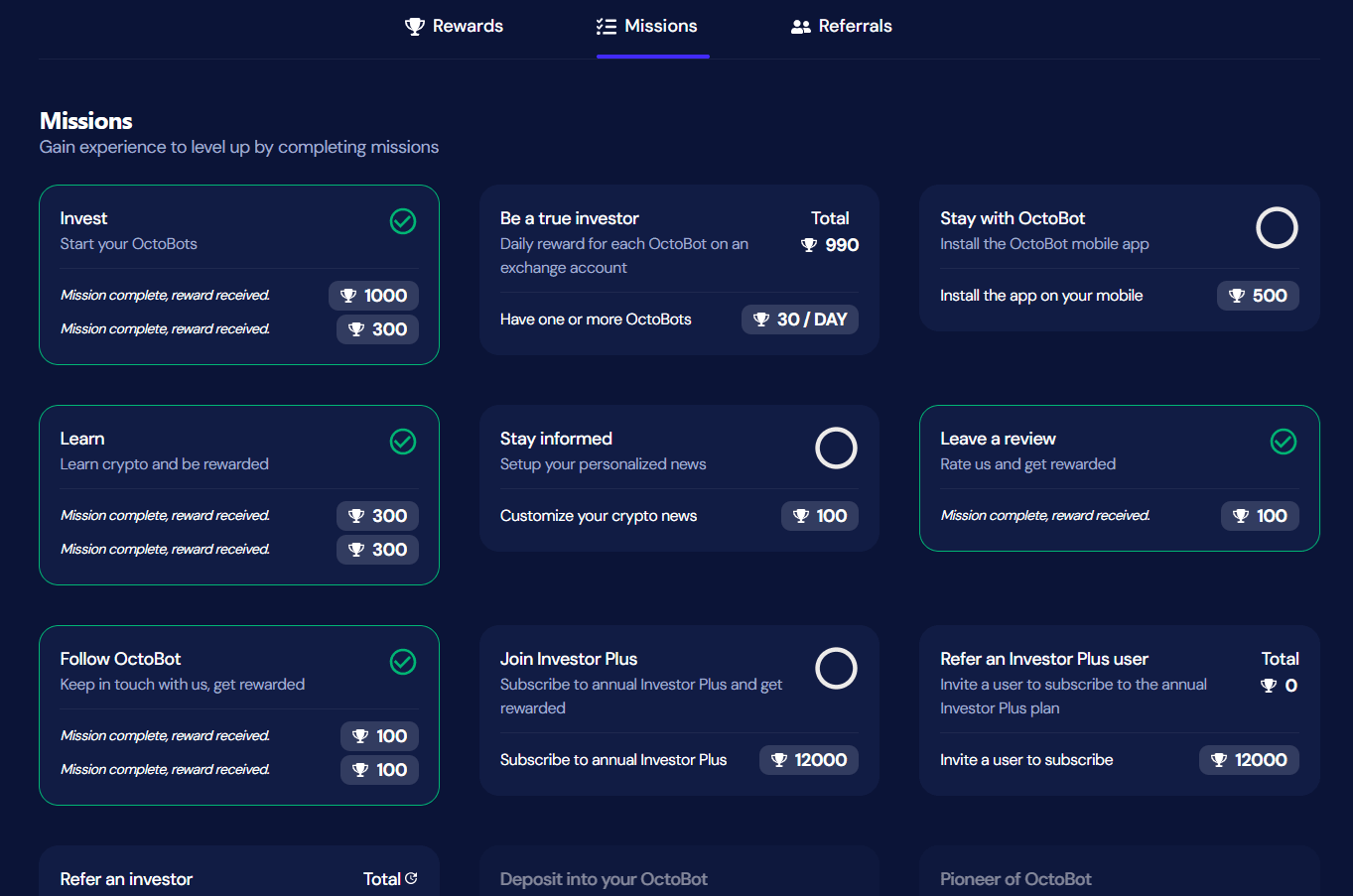Click the empty circle on Join Investor Plus
The width and height of the screenshot is (1353, 896).
(x=836, y=669)
